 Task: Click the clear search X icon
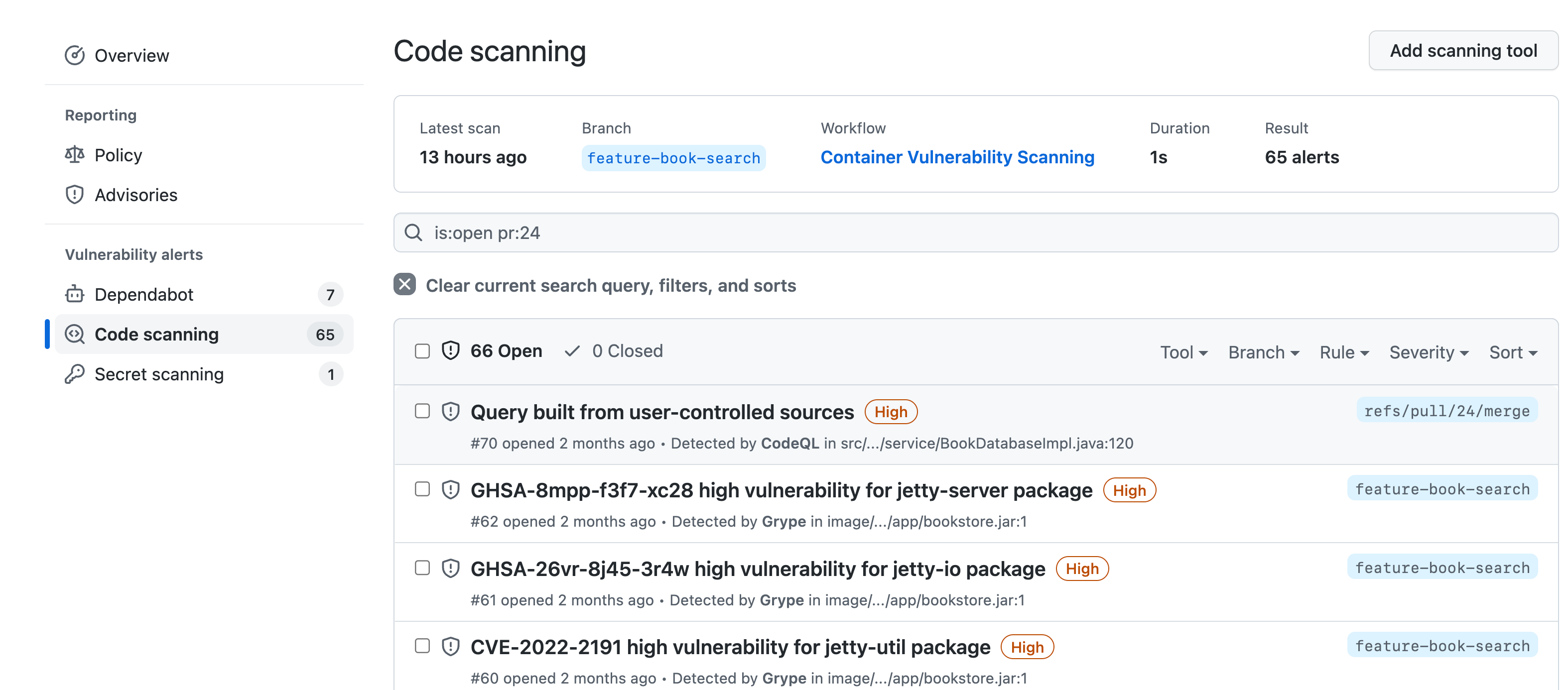404,284
